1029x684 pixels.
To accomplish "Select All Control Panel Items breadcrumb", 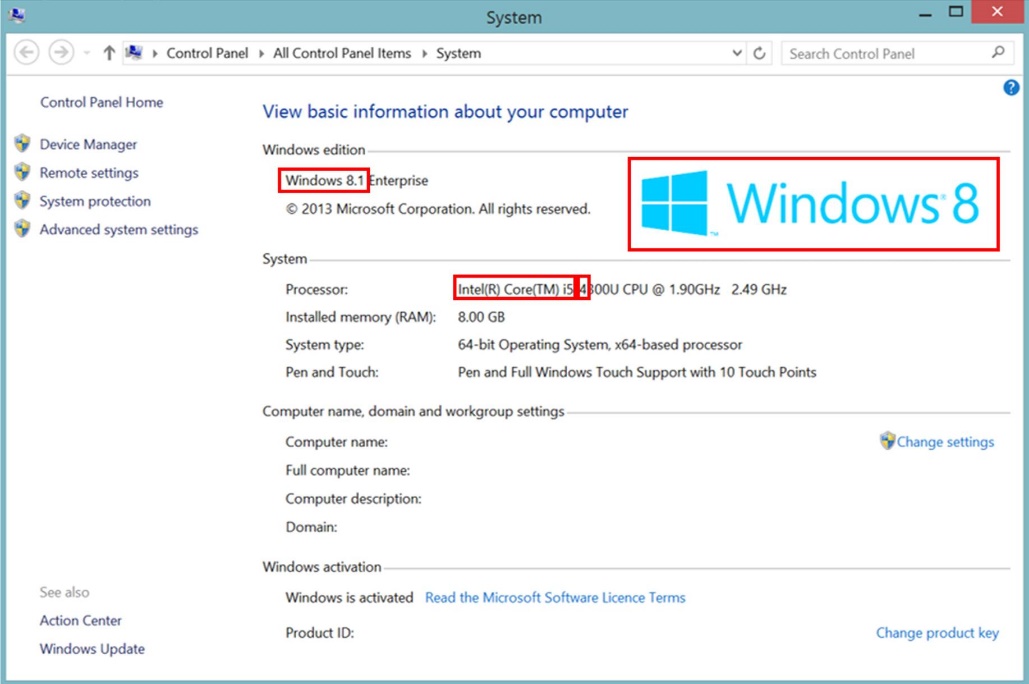I will point(342,53).
